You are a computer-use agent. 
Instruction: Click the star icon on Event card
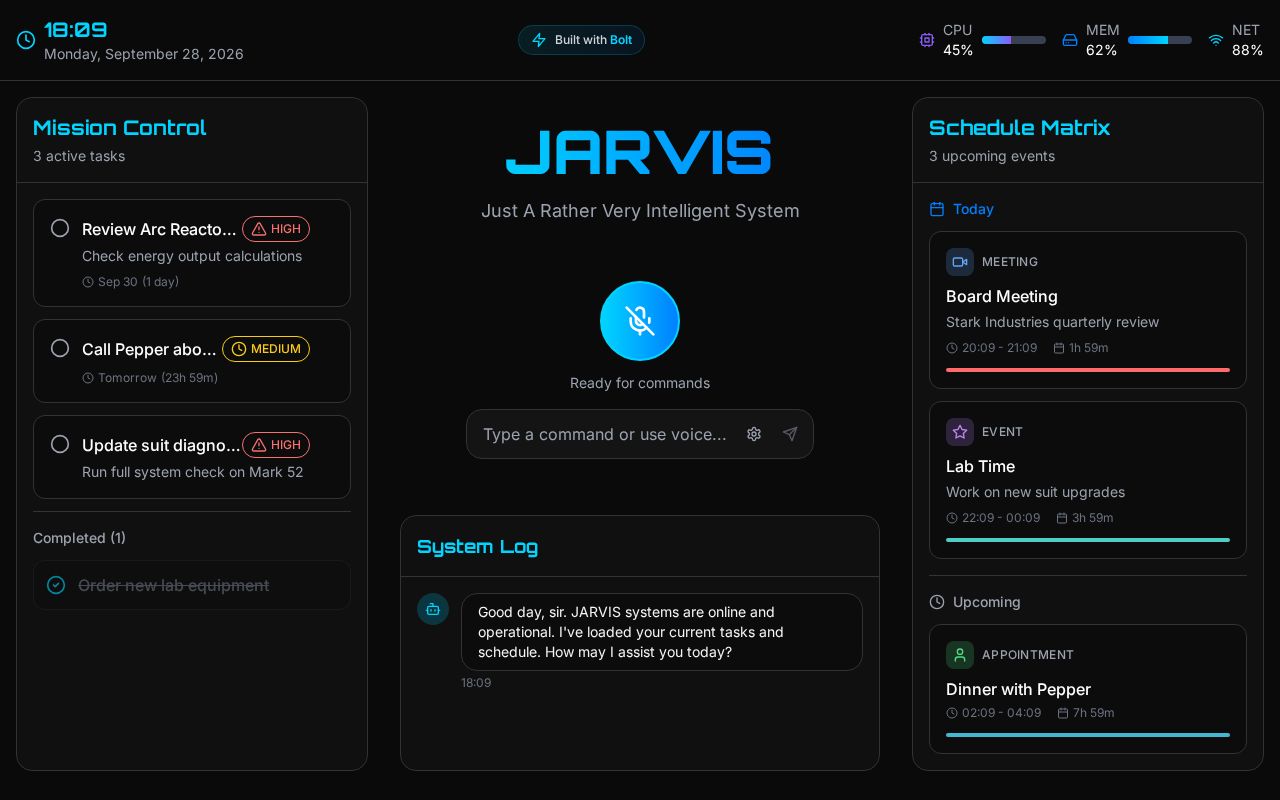[x=960, y=432]
